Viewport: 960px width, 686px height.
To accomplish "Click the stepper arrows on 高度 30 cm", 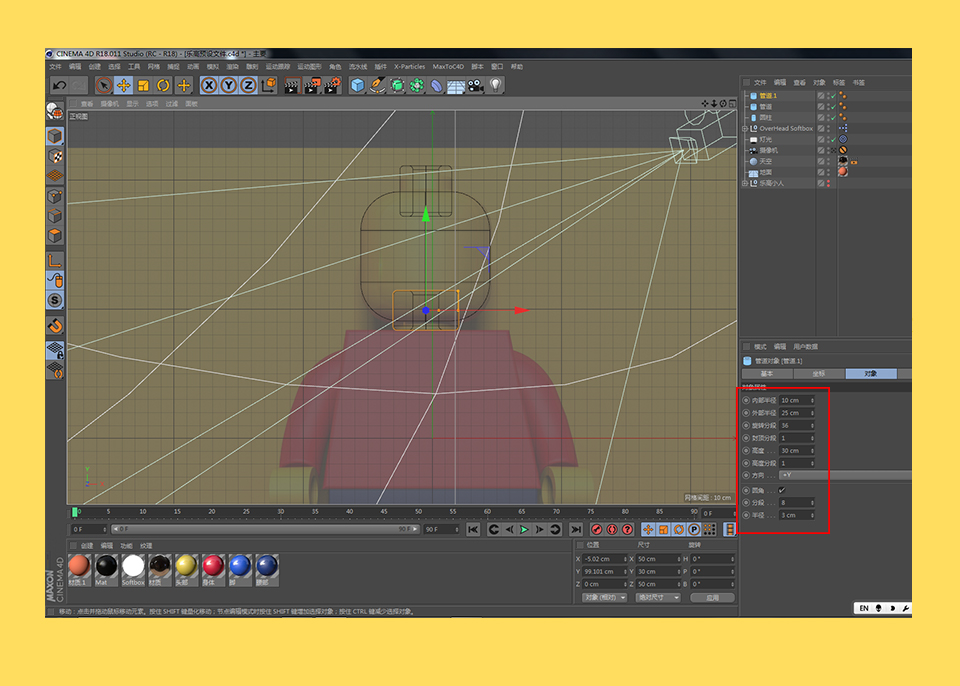I will tap(812, 451).
